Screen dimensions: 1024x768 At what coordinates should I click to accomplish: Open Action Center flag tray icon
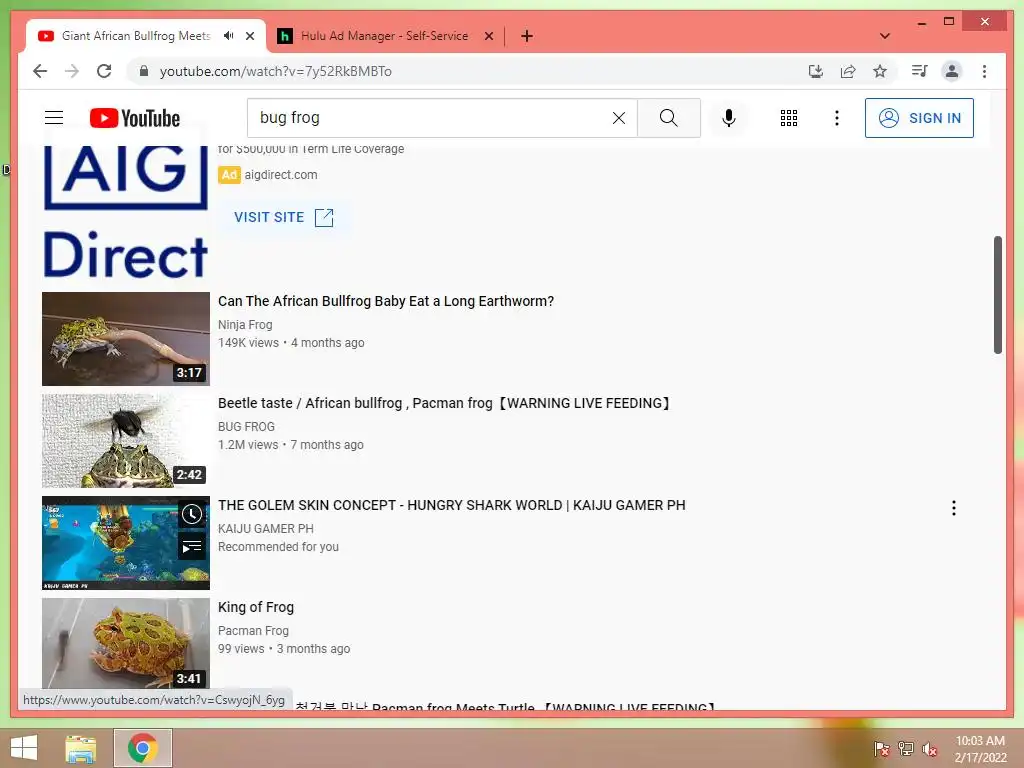882,748
